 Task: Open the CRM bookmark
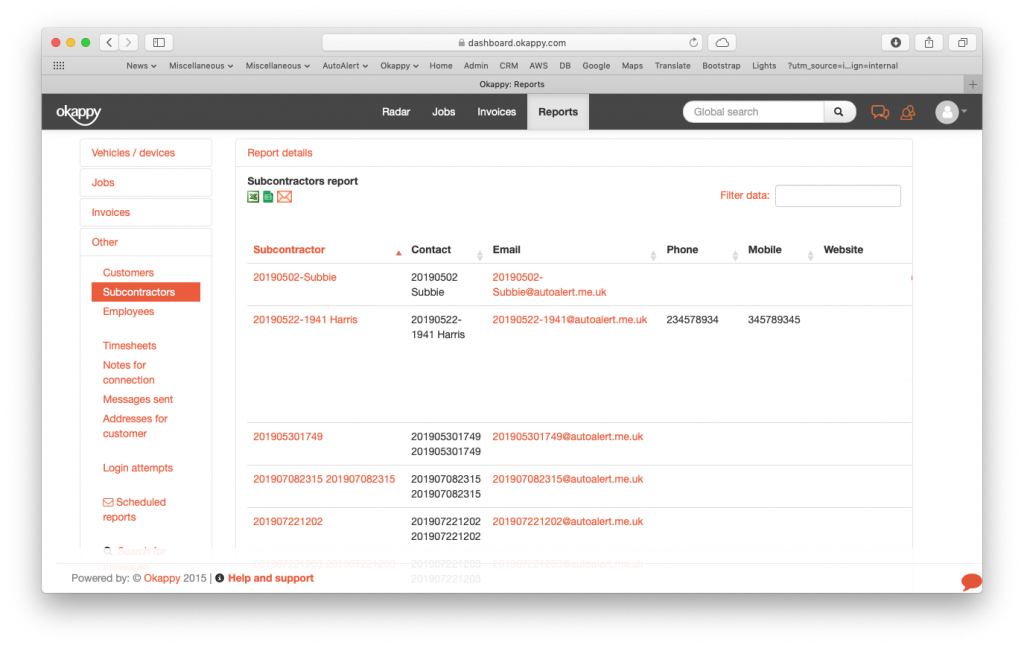click(x=509, y=65)
